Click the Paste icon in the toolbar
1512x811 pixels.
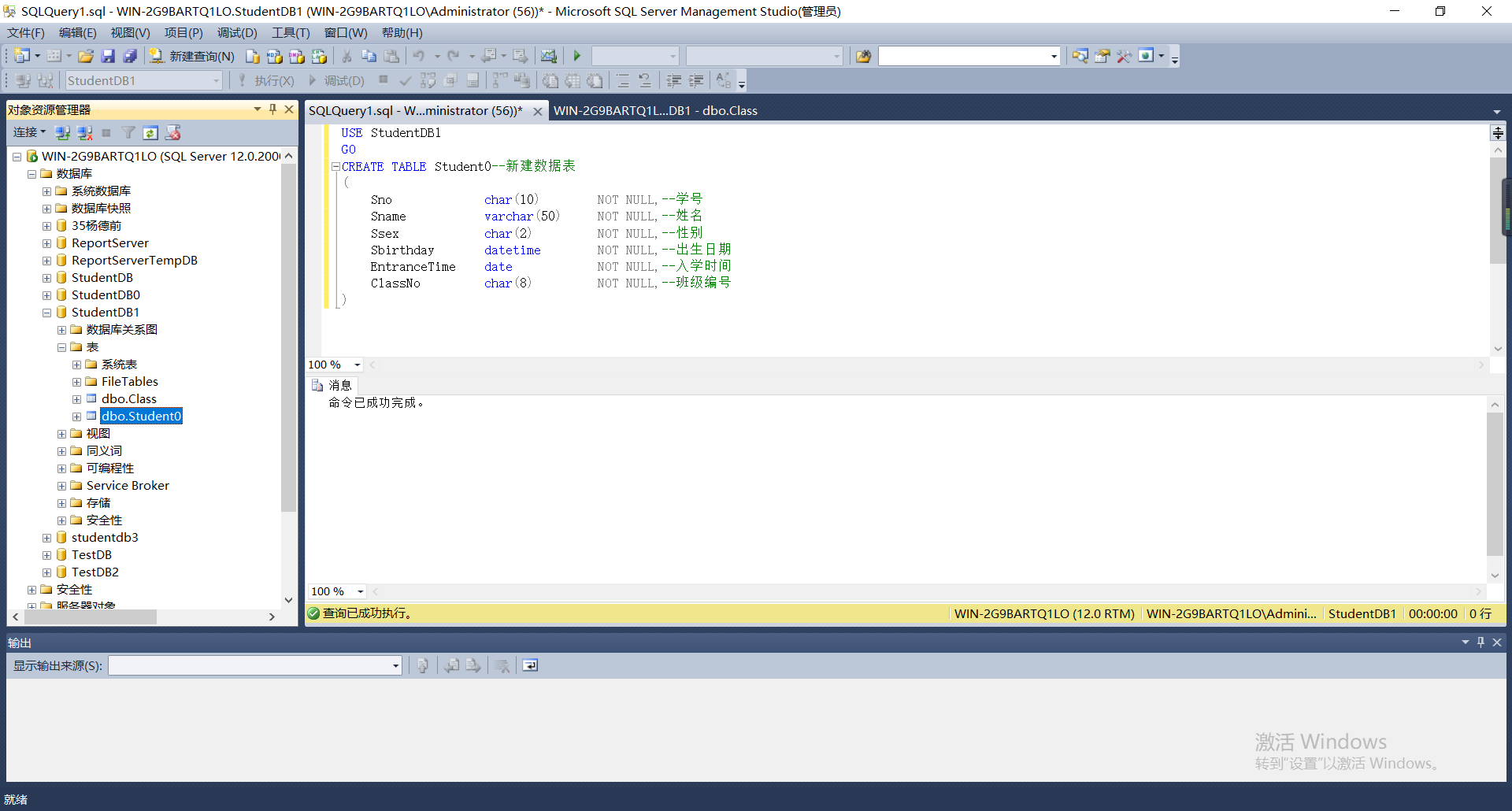[x=391, y=56]
